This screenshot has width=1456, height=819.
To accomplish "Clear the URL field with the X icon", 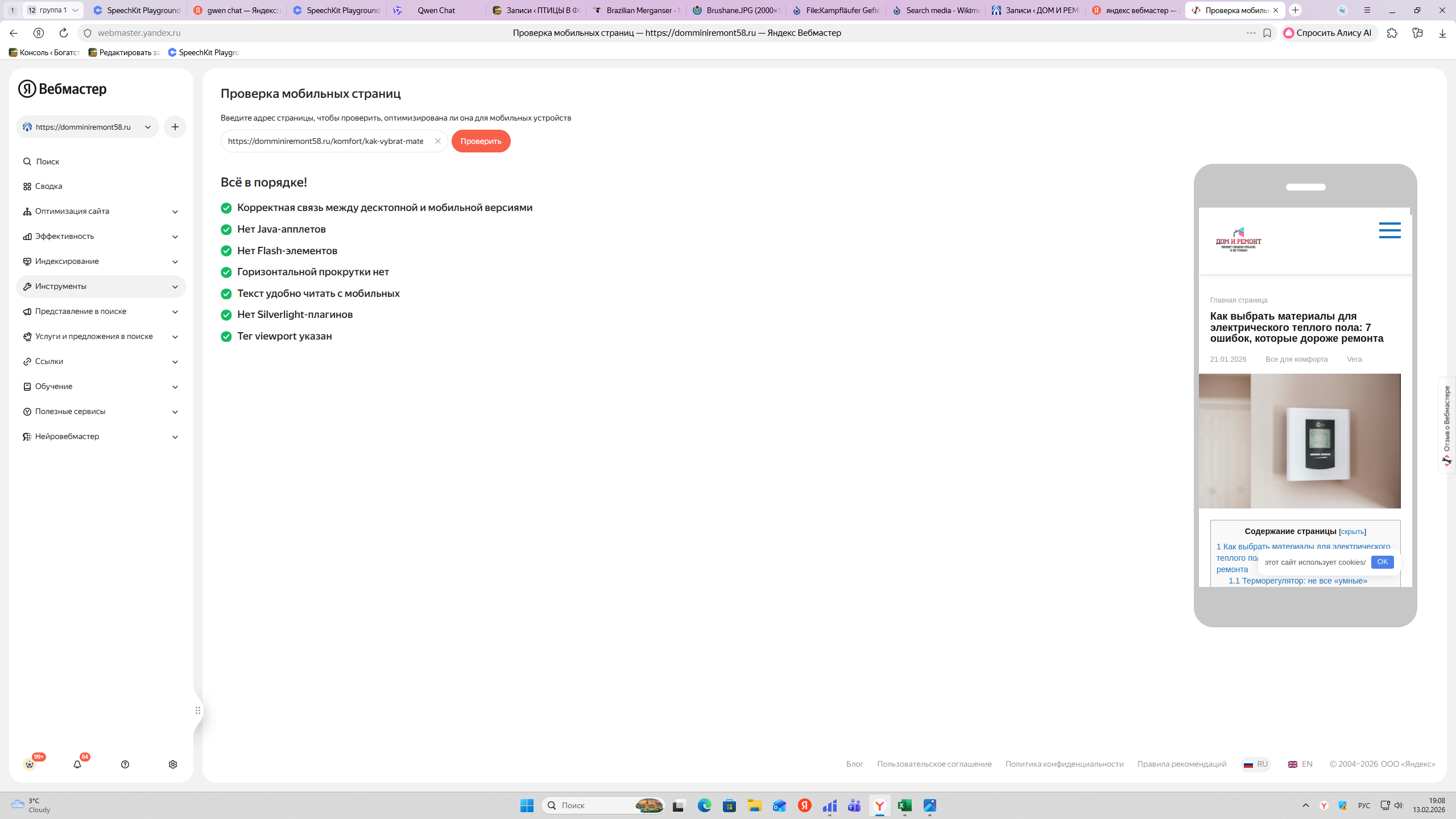I will [437, 141].
